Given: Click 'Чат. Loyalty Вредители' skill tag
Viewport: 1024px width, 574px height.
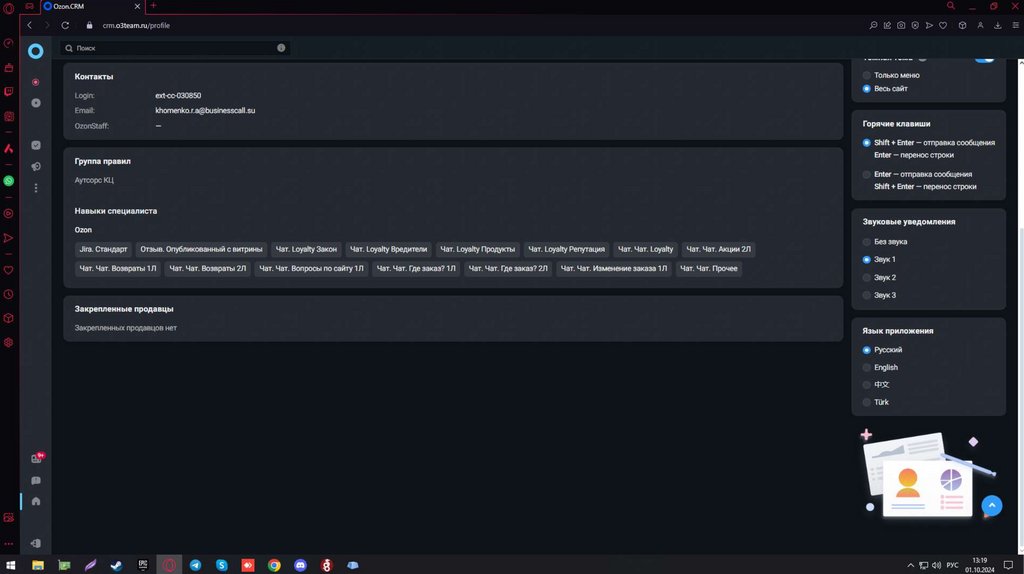Looking at the screenshot, I should point(389,249).
